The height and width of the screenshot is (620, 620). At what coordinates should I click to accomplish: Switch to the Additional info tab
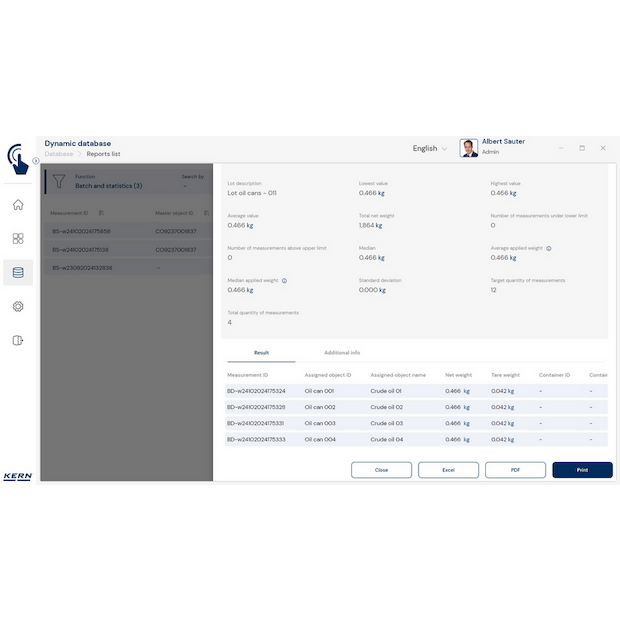(x=341, y=353)
